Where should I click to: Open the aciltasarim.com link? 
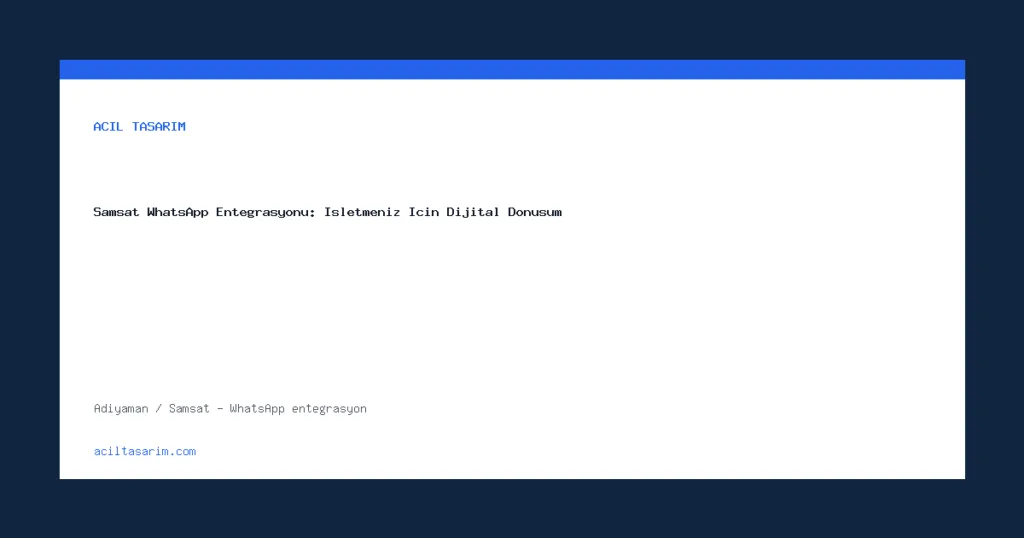144,451
